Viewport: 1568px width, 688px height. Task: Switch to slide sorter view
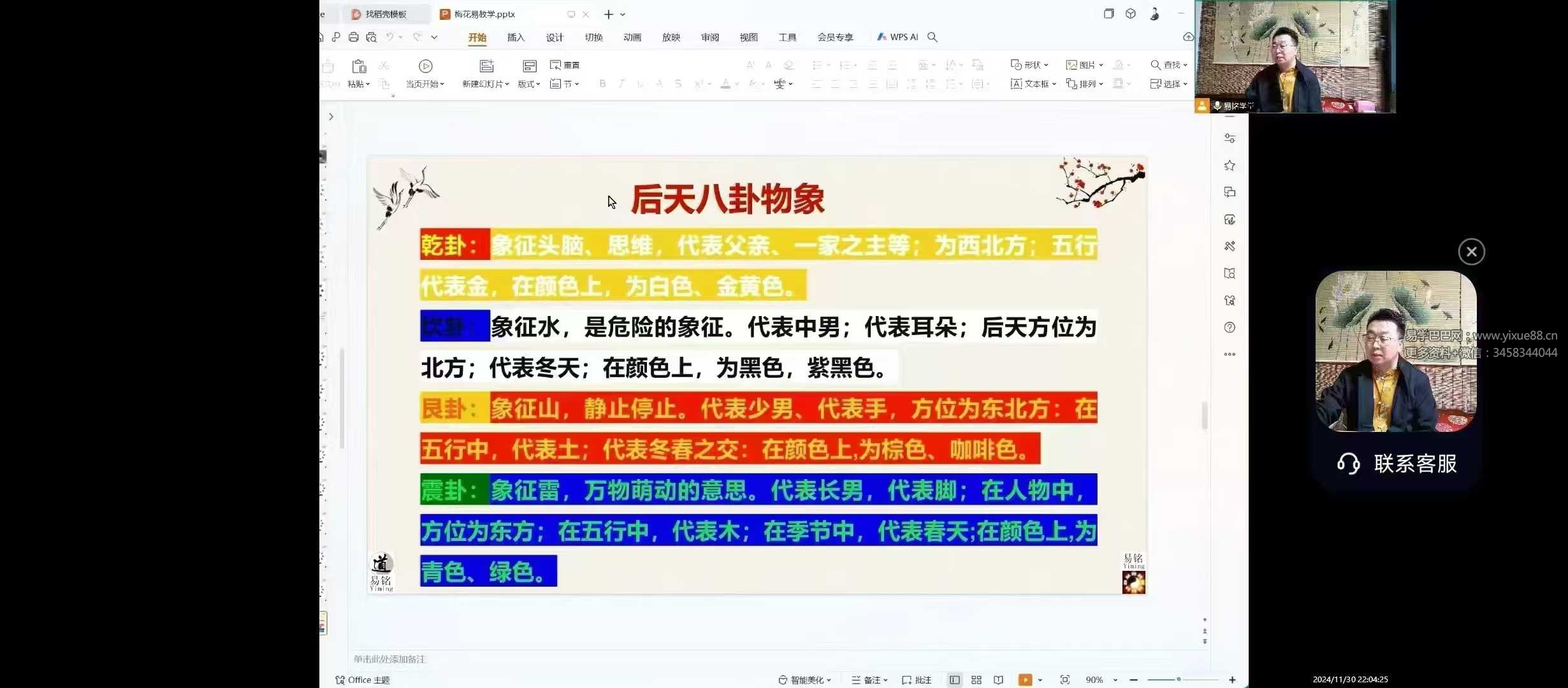(x=976, y=680)
